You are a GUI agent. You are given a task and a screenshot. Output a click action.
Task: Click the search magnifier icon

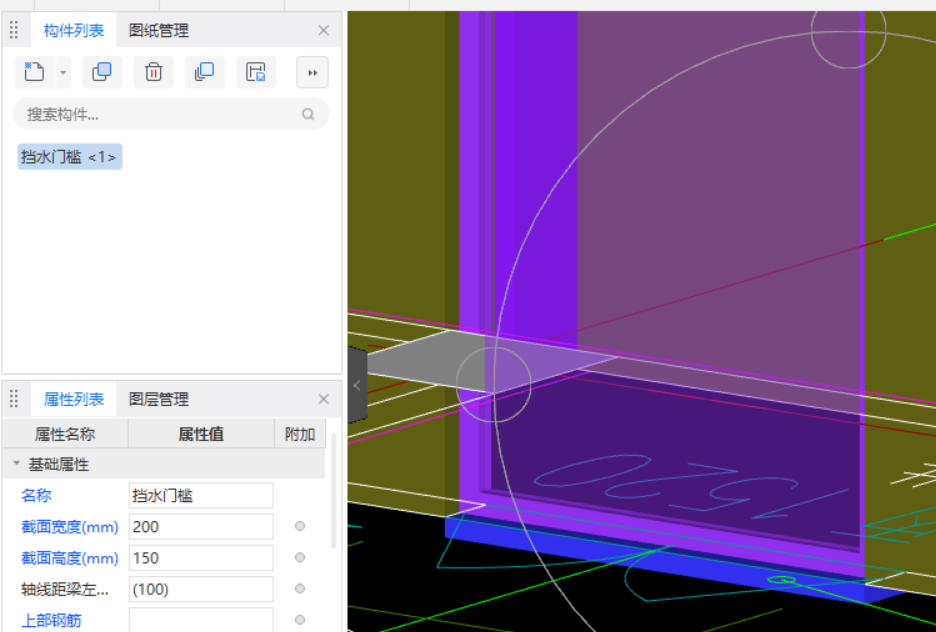[x=308, y=114]
